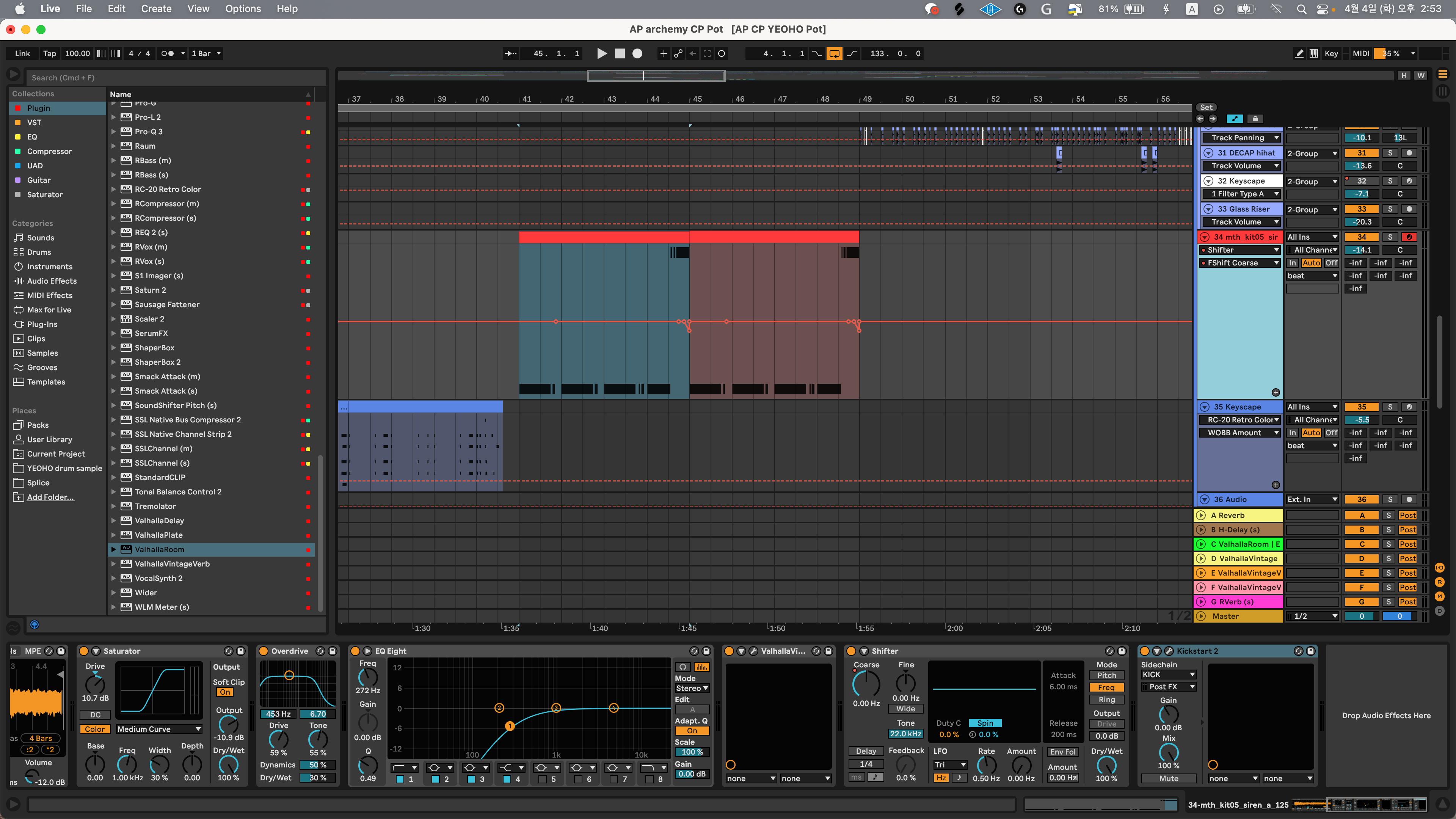The width and height of the screenshot is (1456, 819).
Task: Click the Link button
Action: (x=23, y=54)
